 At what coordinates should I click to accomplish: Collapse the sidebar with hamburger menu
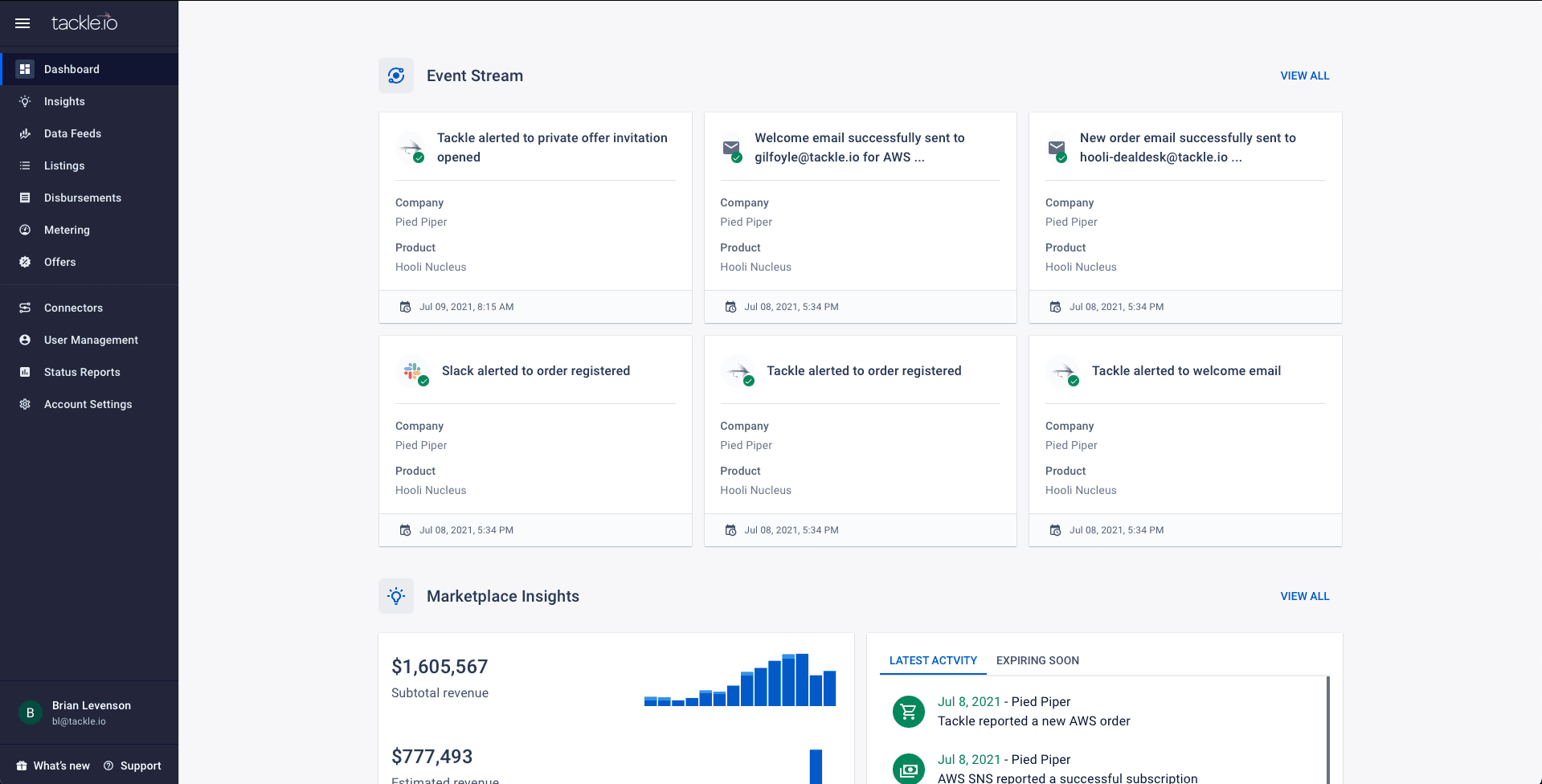[22, 23]
